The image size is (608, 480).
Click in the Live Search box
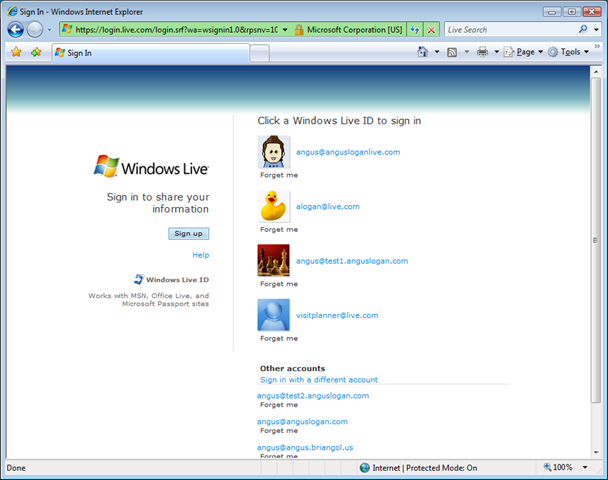[510, 29]
